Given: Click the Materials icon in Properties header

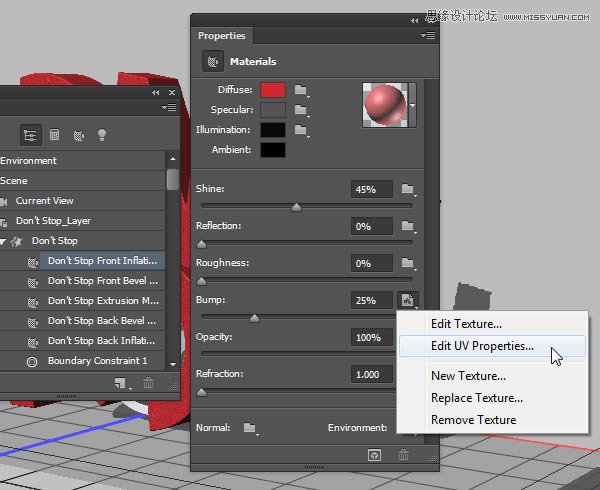Looking at the screenshot, I should [x=213, y=61].
